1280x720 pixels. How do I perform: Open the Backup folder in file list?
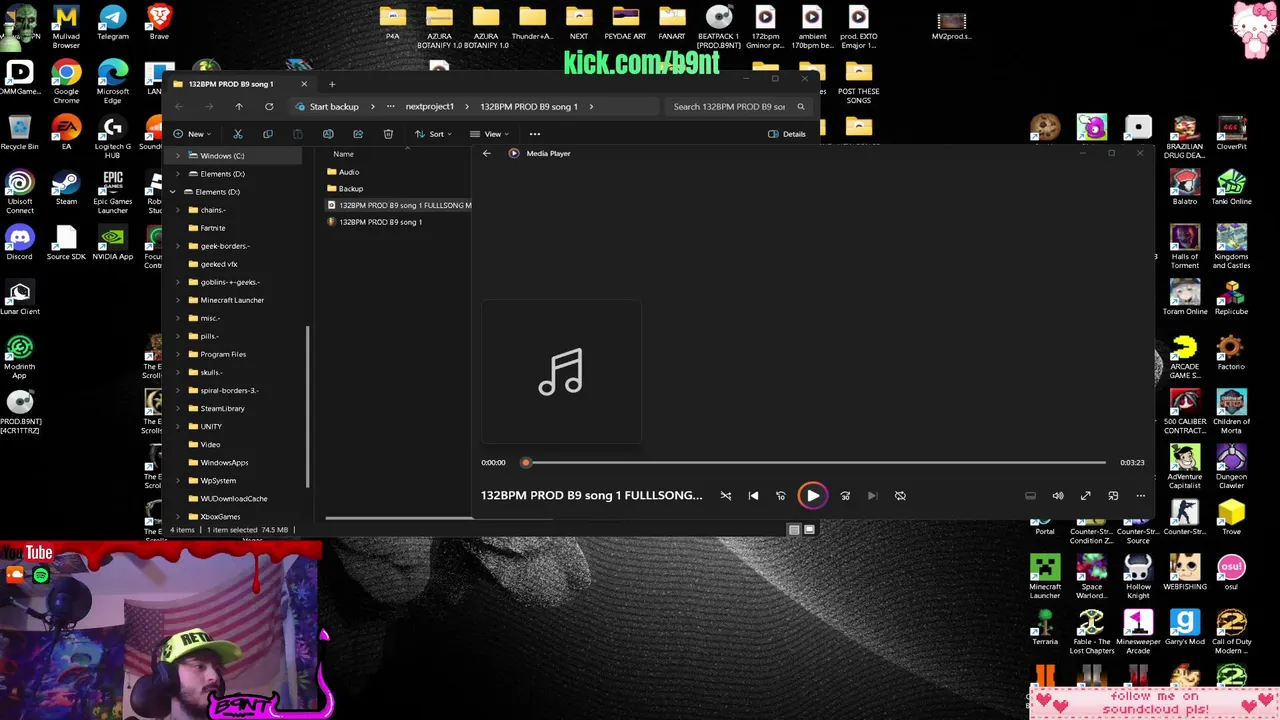click(351, 188)
